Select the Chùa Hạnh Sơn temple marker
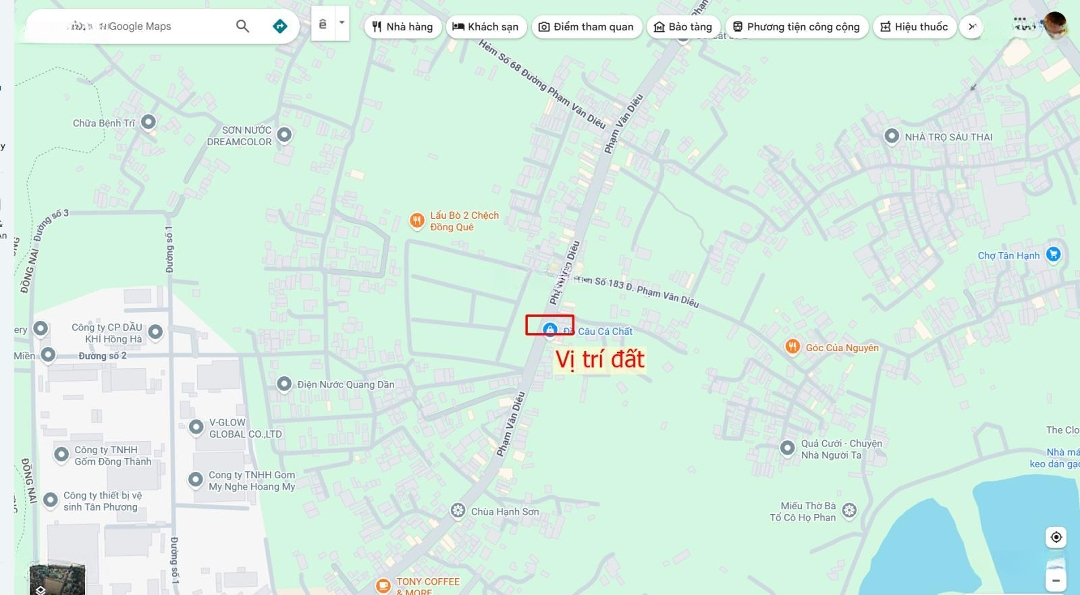The height and width of the screenshot is (595, 1080). (x=458, y=511)
